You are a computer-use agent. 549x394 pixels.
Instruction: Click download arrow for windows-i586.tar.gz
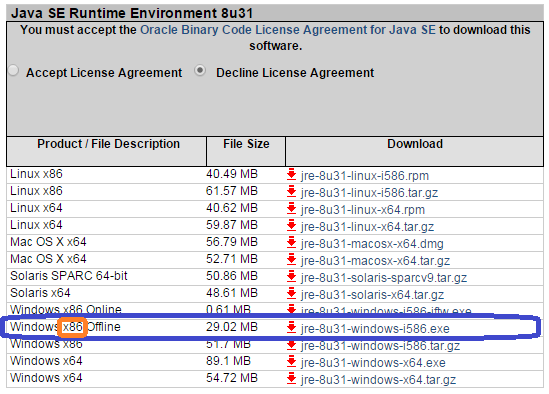click(x=291, y=345)
